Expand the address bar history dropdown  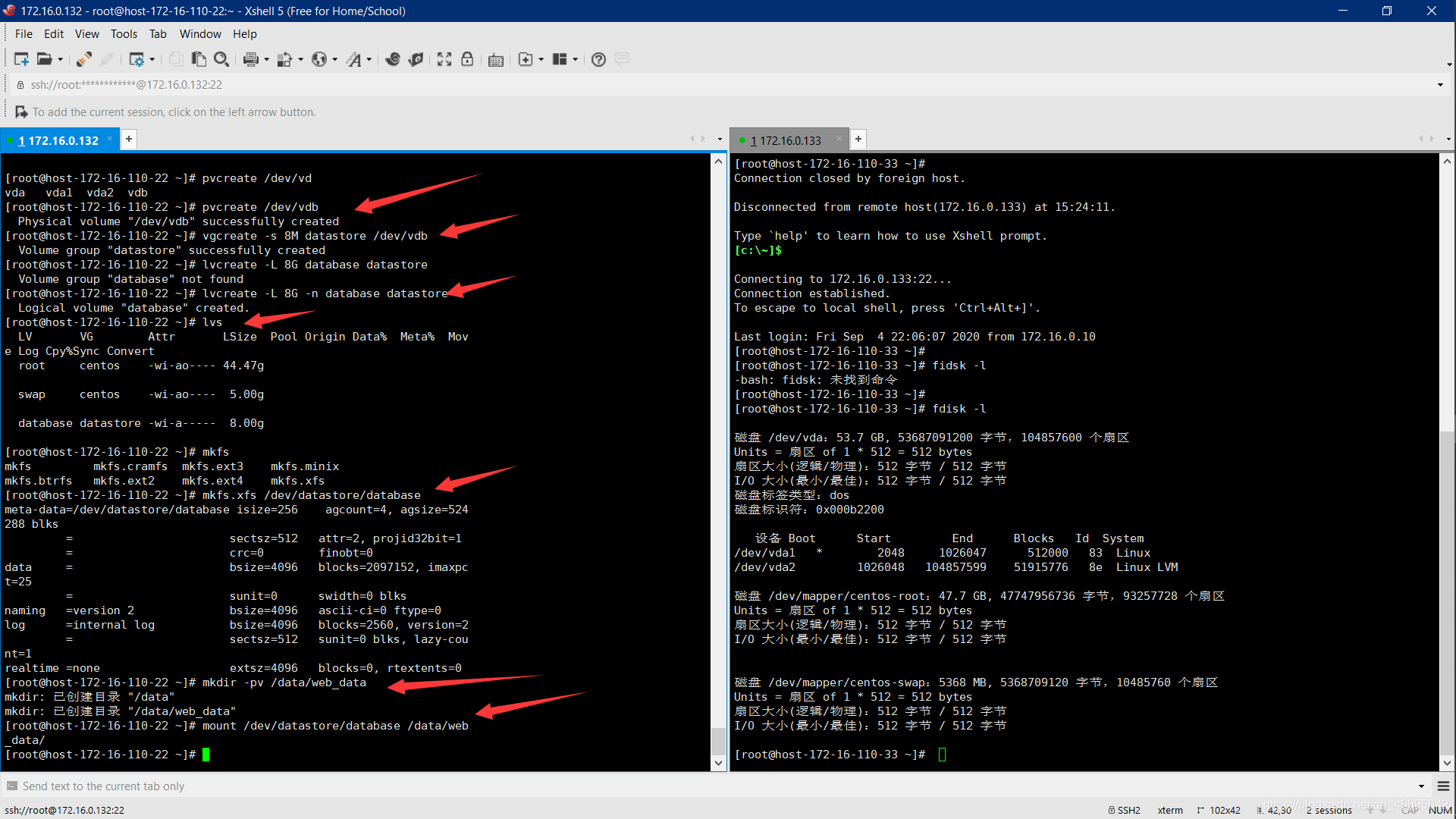[1440, 85]
